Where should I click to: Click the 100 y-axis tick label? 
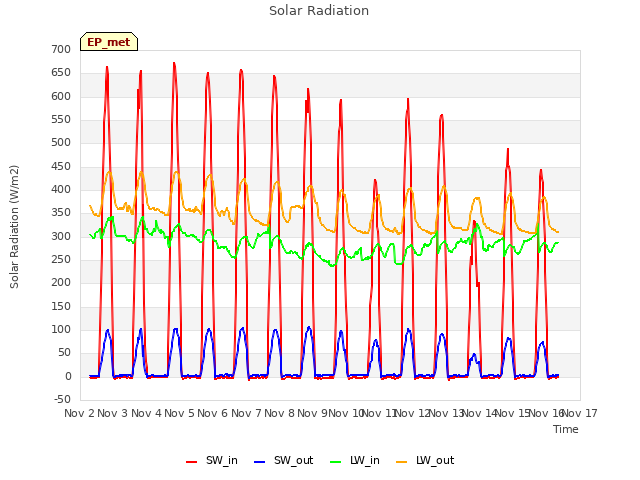(x=61, y=329)
